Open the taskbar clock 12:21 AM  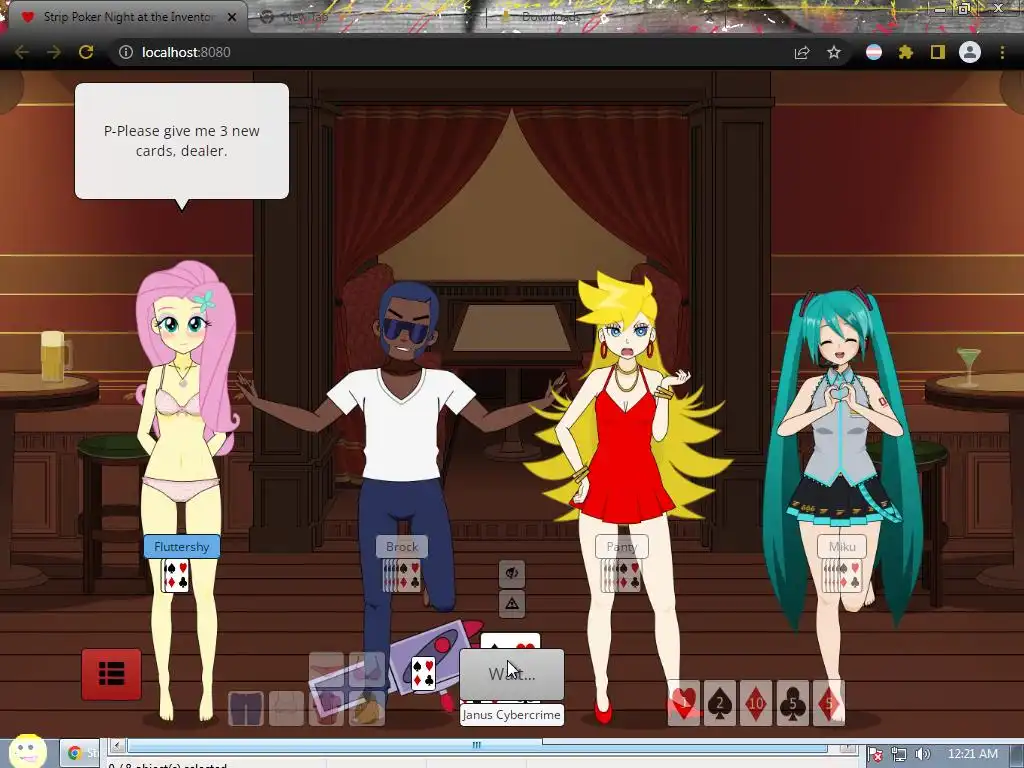pyautogui.click(x=973, y=754)
